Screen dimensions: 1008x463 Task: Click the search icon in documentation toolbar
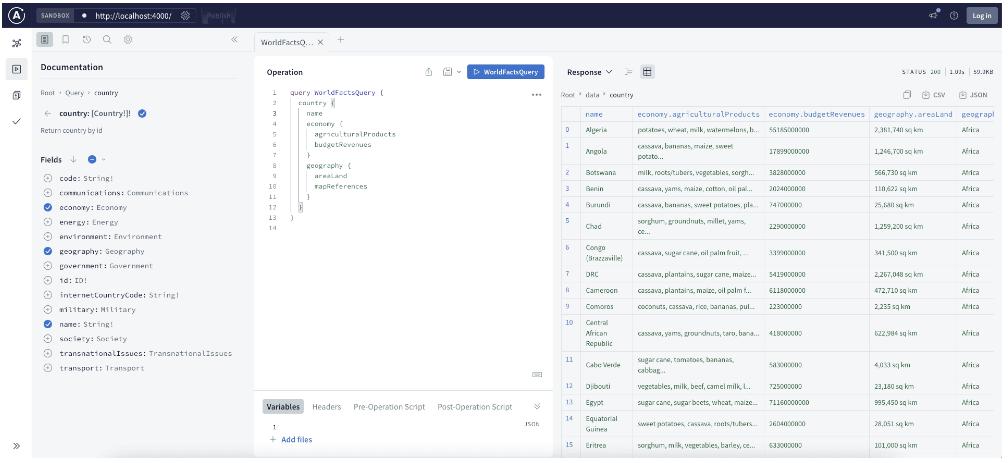click(x=107, y=39)
